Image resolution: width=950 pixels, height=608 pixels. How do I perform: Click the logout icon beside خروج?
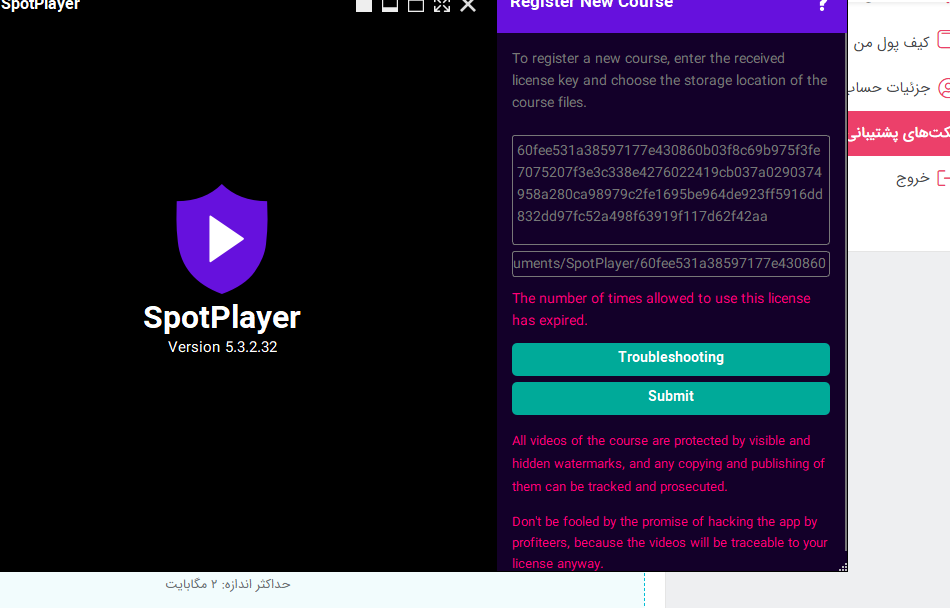click(942, 178)
